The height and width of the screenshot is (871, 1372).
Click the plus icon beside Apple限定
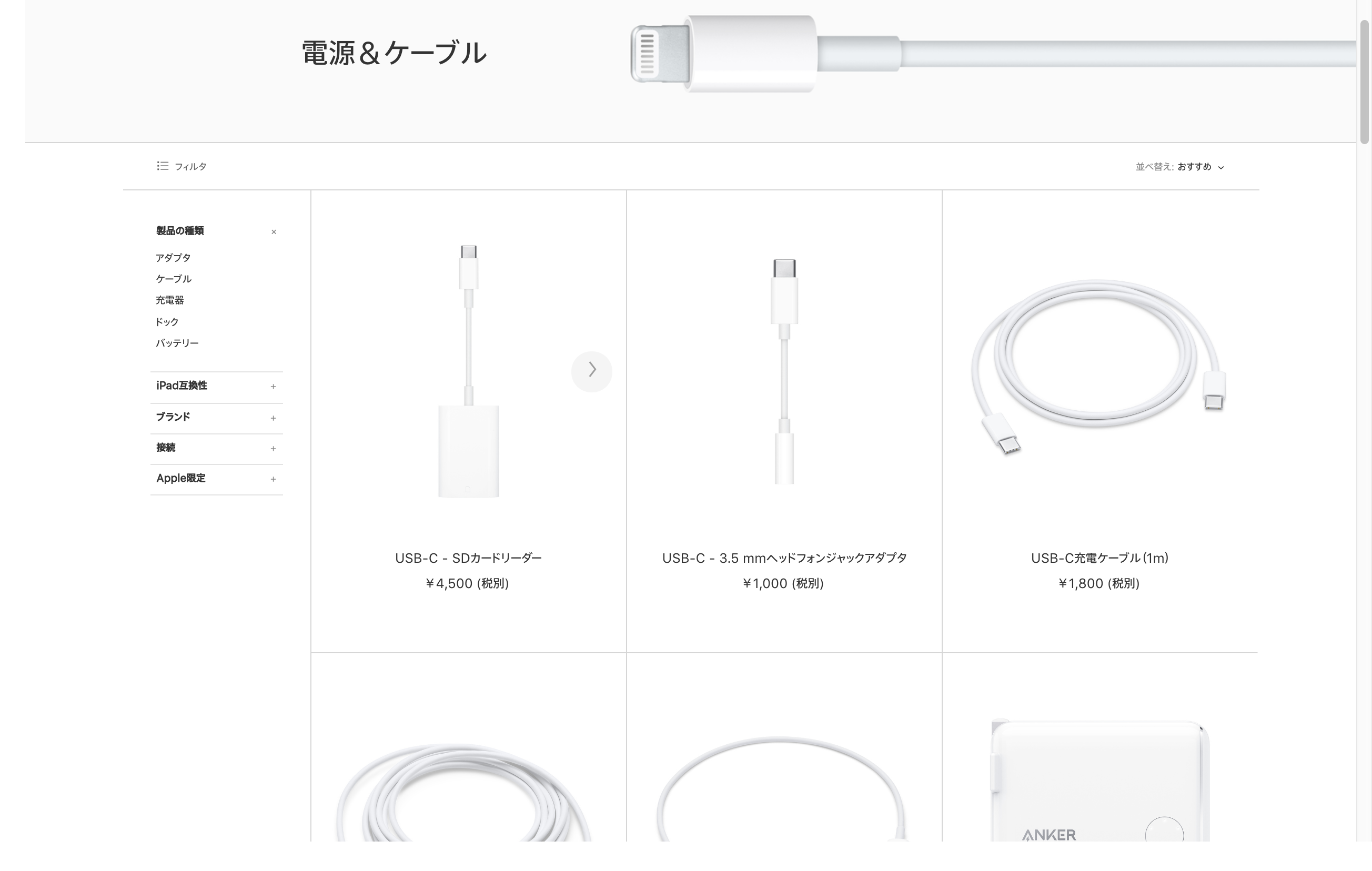[x=274, y=479]
